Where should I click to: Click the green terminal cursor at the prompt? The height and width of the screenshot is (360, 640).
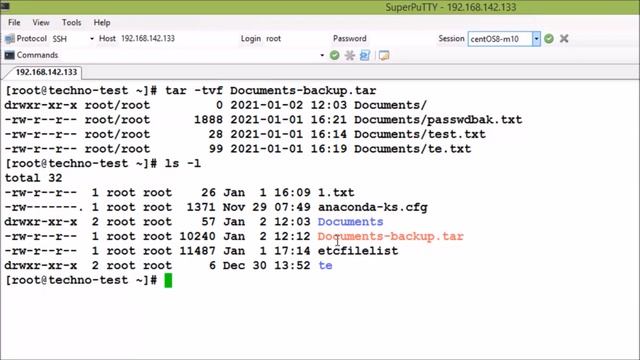coord(168,280)
